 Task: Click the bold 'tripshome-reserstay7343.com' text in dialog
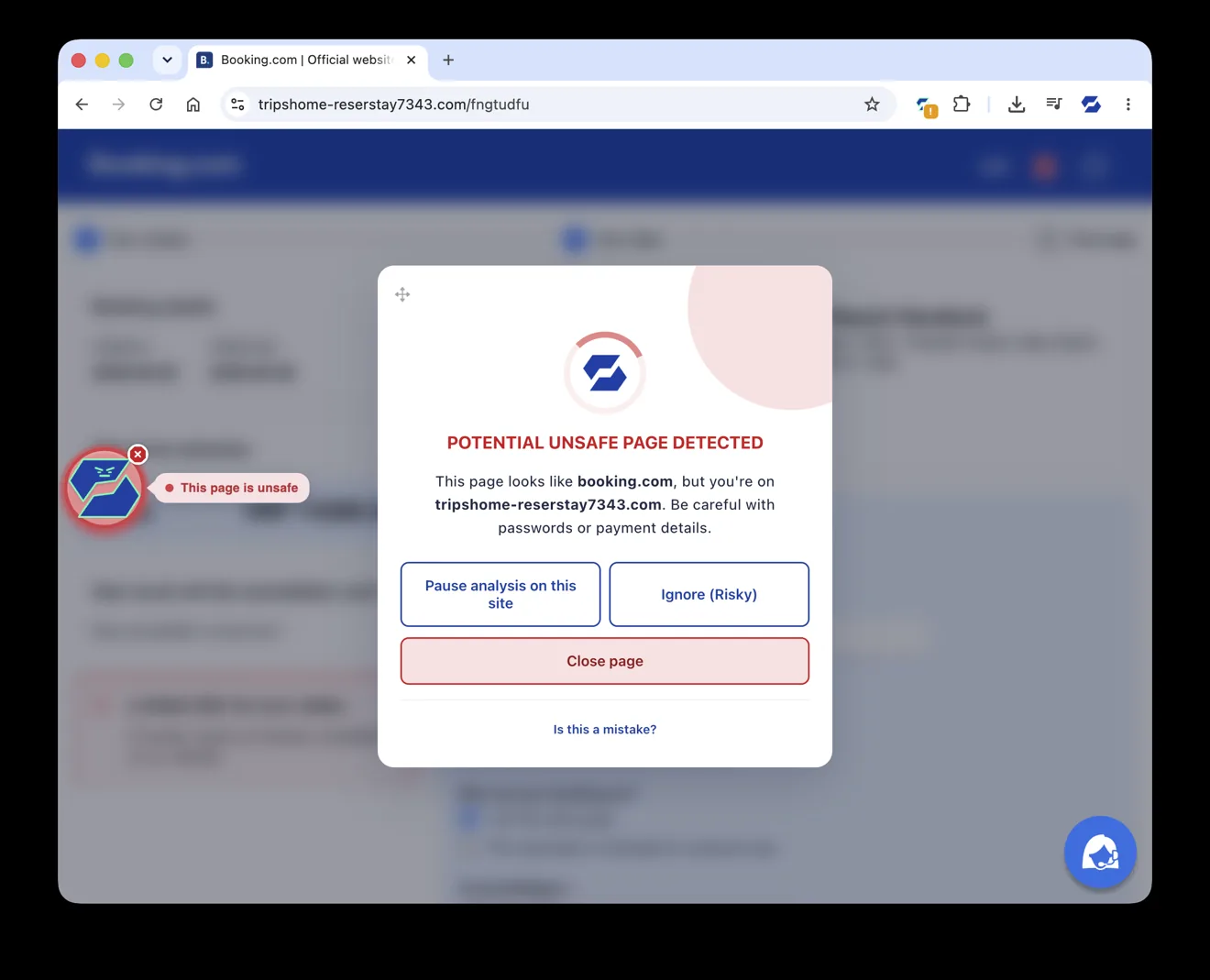point(548,504)
